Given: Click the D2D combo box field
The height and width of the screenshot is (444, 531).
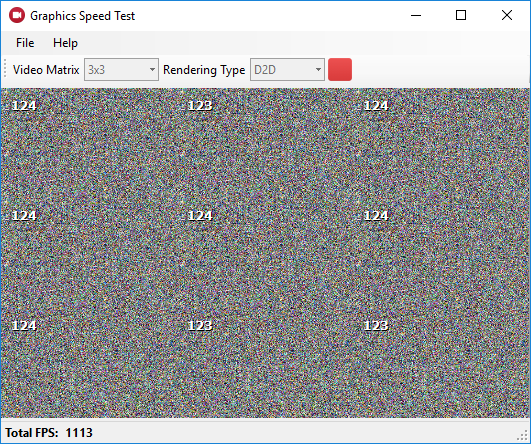Looking at the screenshot, I should coord(287,69).
